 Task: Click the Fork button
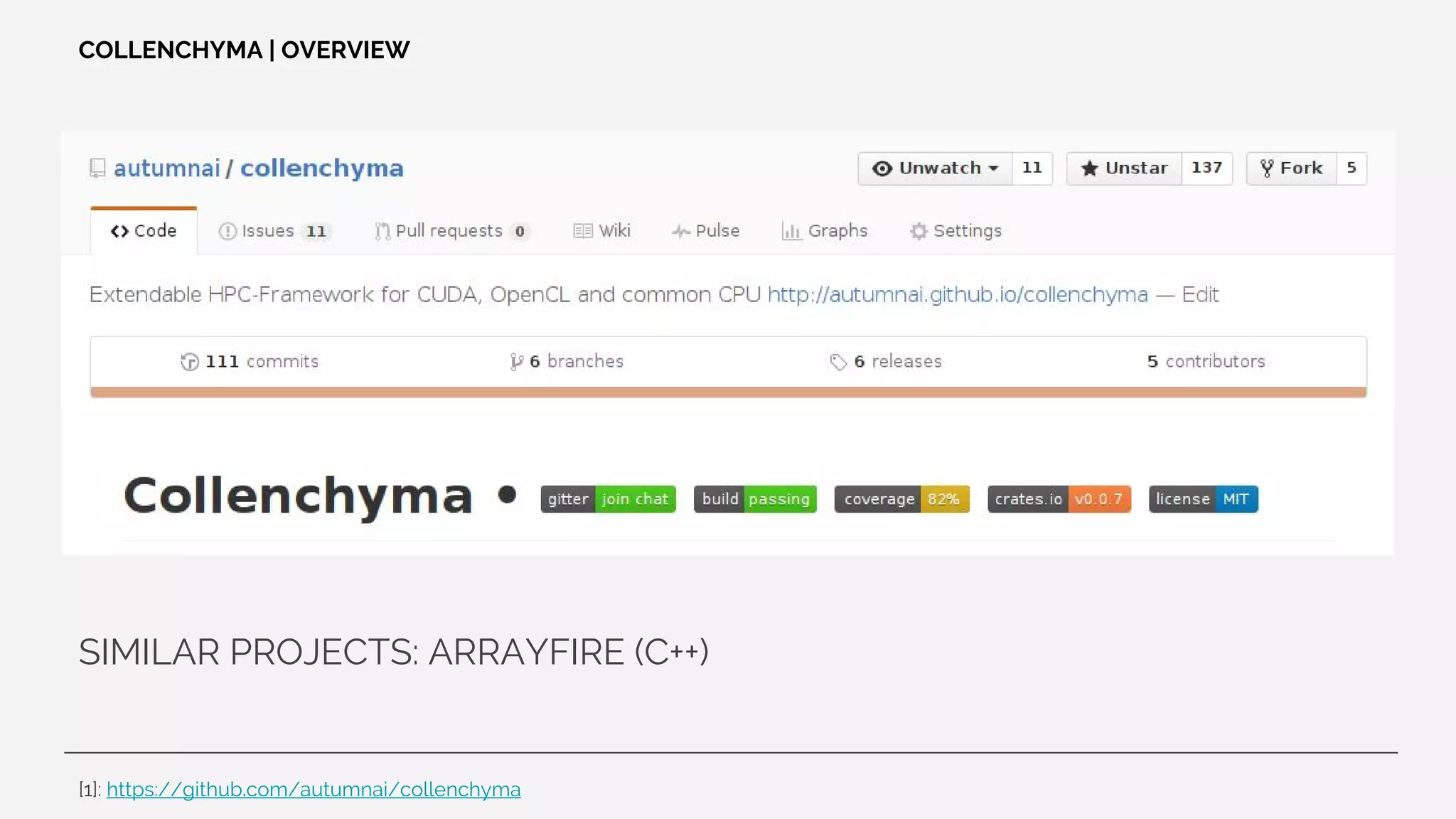click(1291, 168)
